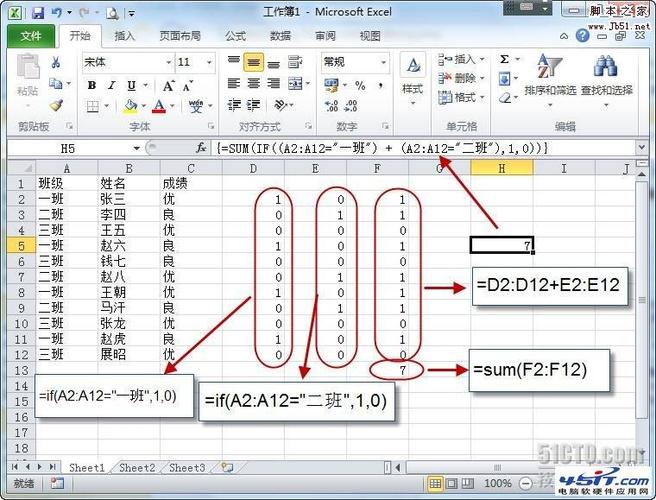
Task: Click the fx insert function icon
Action: (201, 148)
